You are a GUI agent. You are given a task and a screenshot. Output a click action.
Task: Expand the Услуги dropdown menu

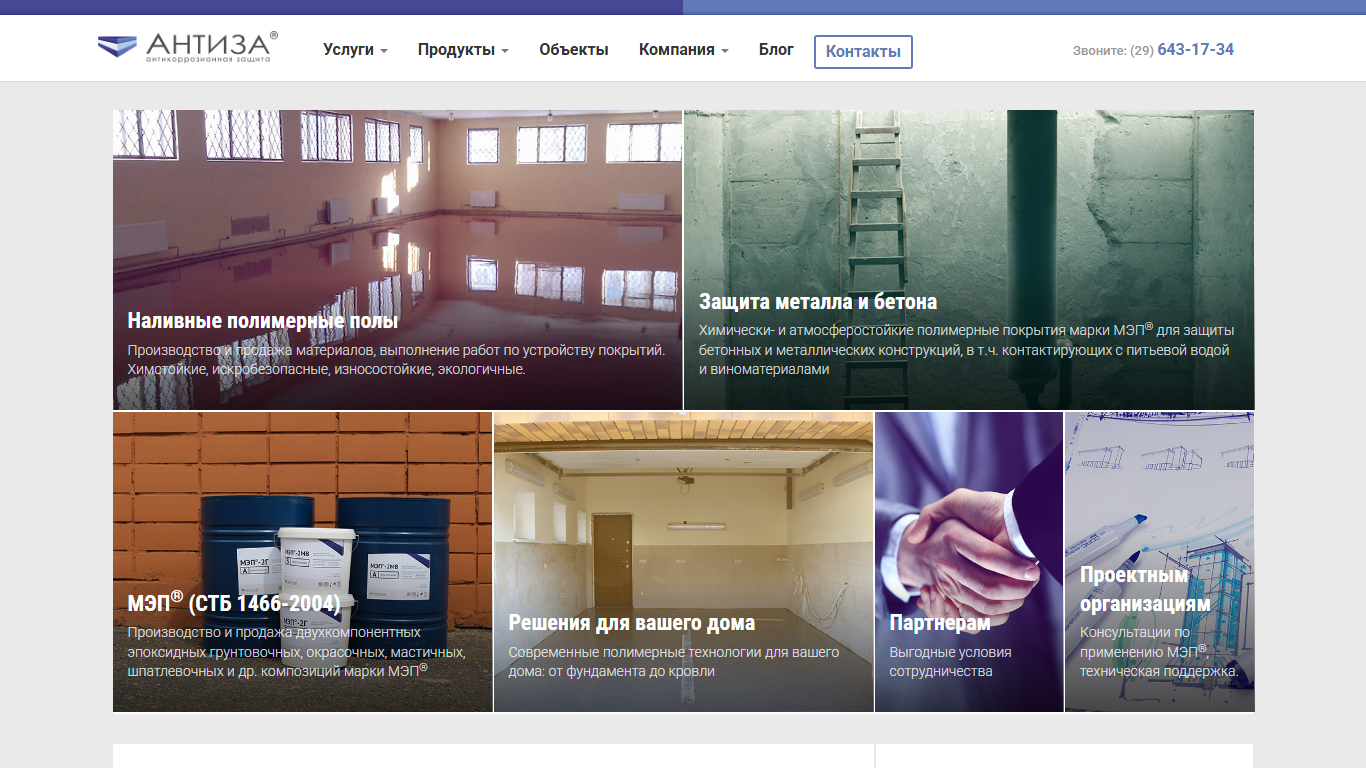355,49
